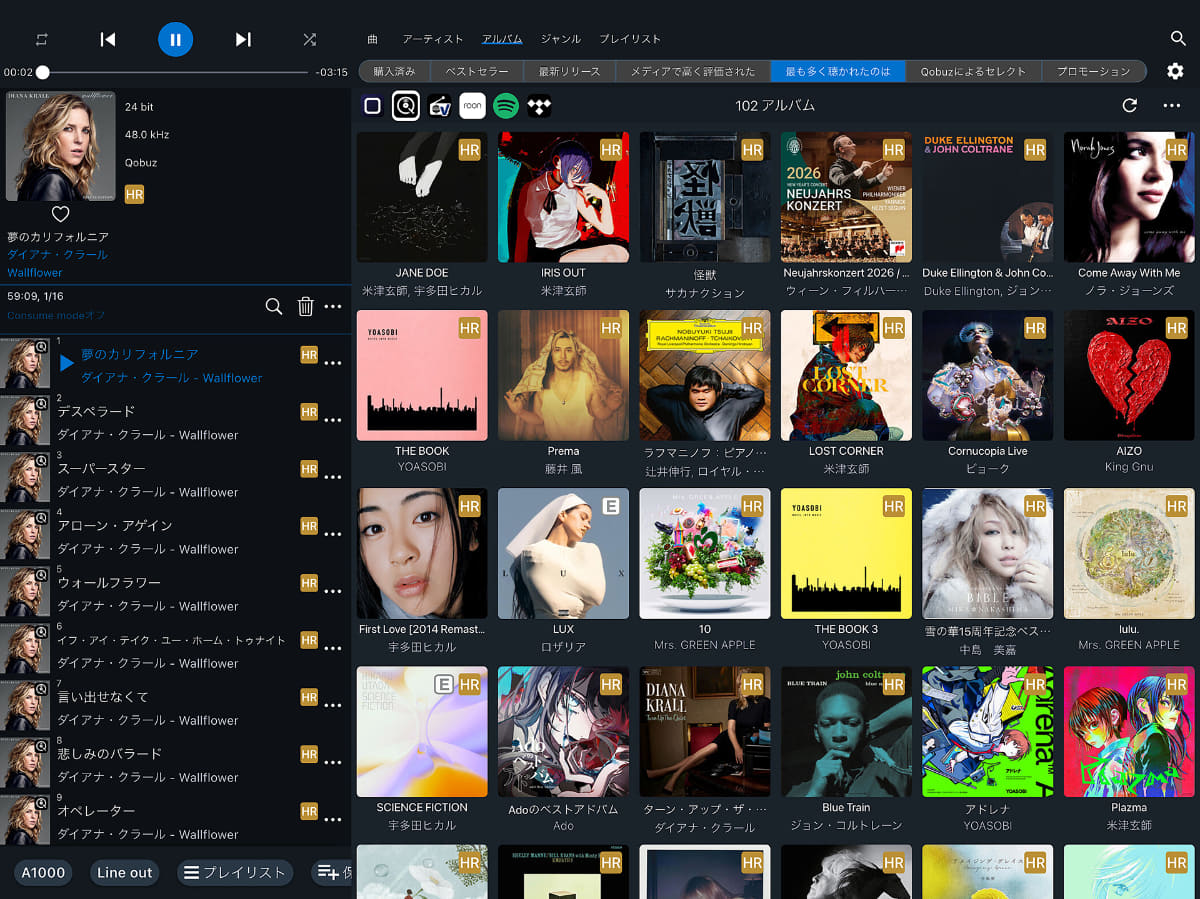The height and width of the screenshot is (899, 1200).
Task: Open the Plazma album cover
Action: click(1129, 732)
